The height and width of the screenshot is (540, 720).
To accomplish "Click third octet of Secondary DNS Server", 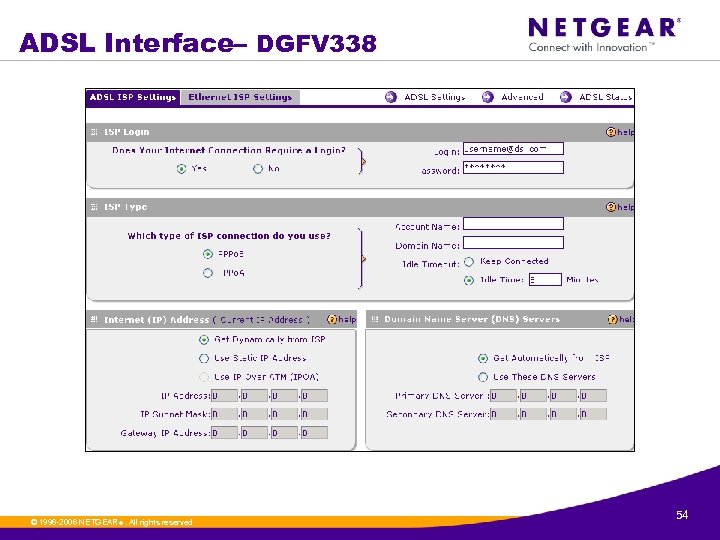I will click(563, 414).
